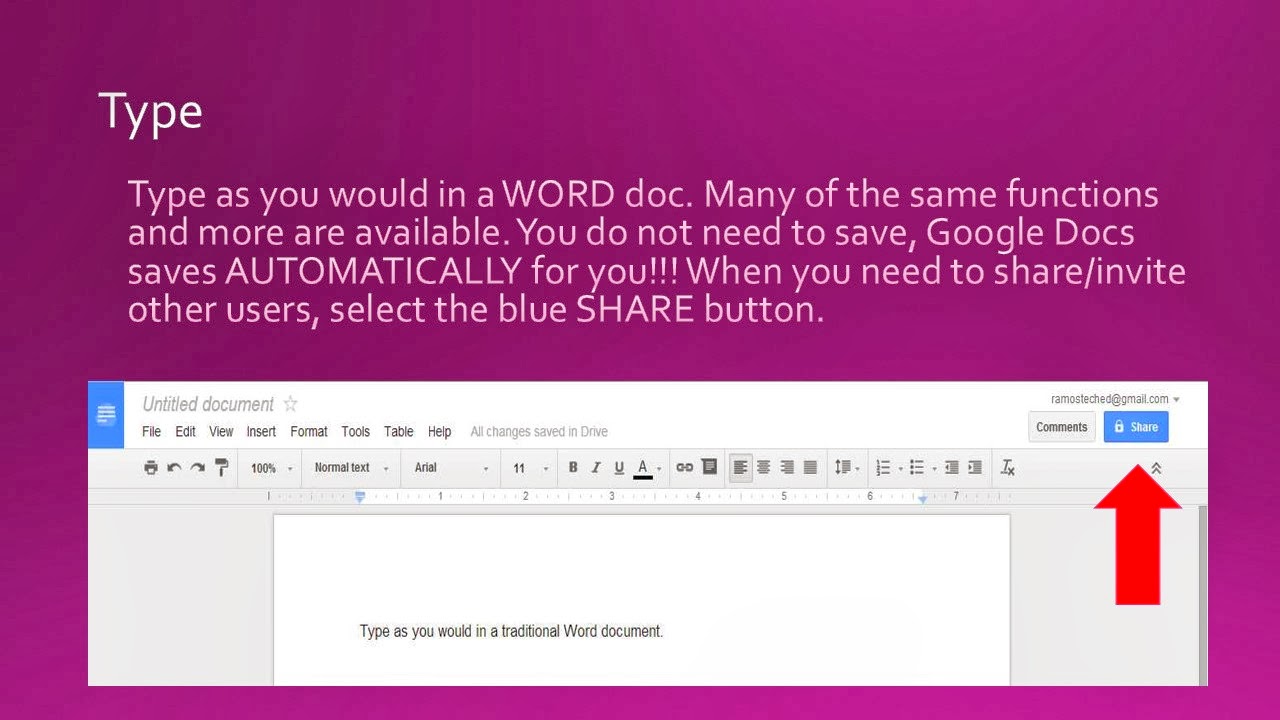The image size is (1280, 720).
Task: Click the left indent marker on the ruler
Action: coord(360,497)
